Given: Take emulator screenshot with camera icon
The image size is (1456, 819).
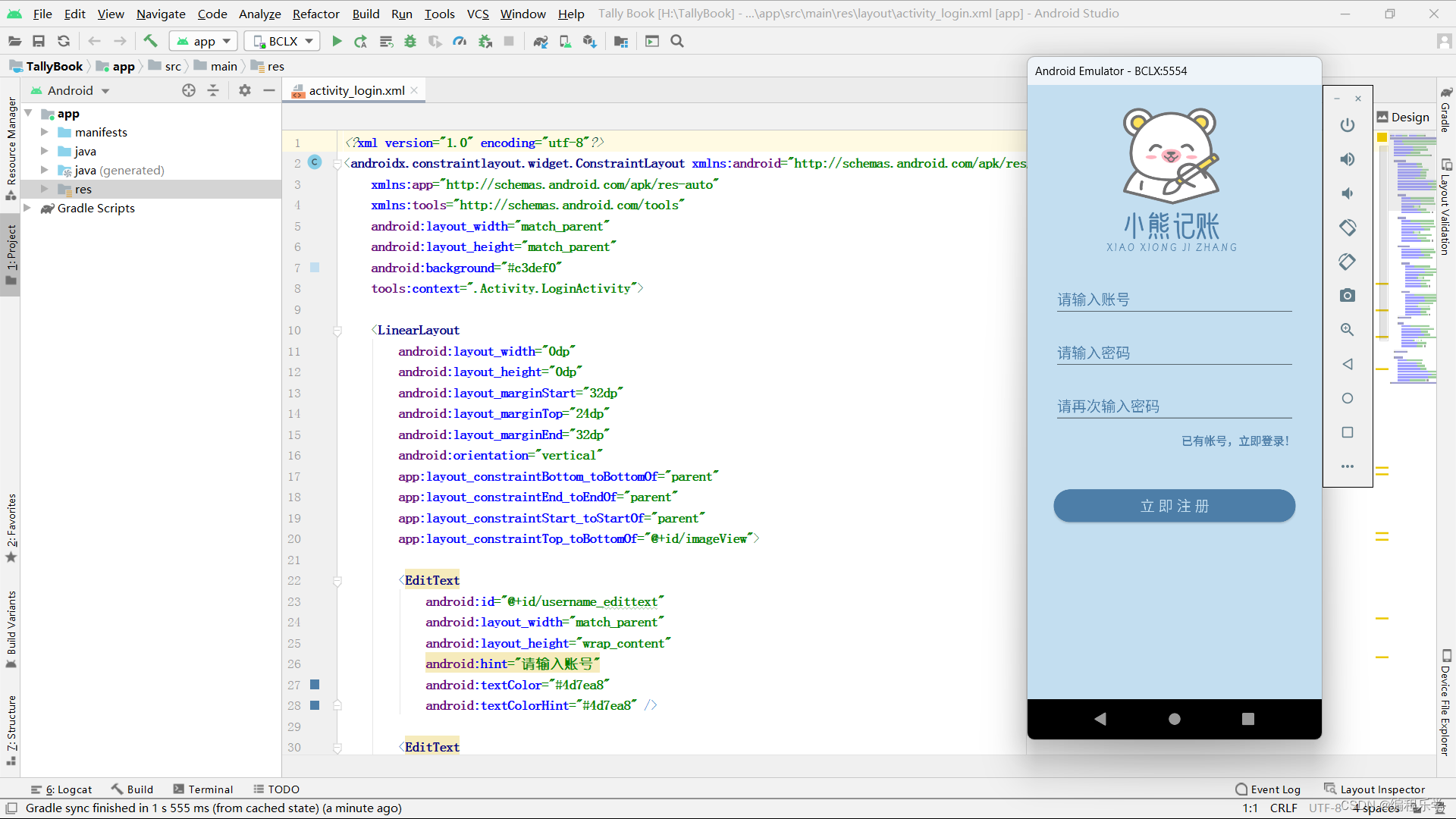Looking at the screenshot, I should (1347, 295).
